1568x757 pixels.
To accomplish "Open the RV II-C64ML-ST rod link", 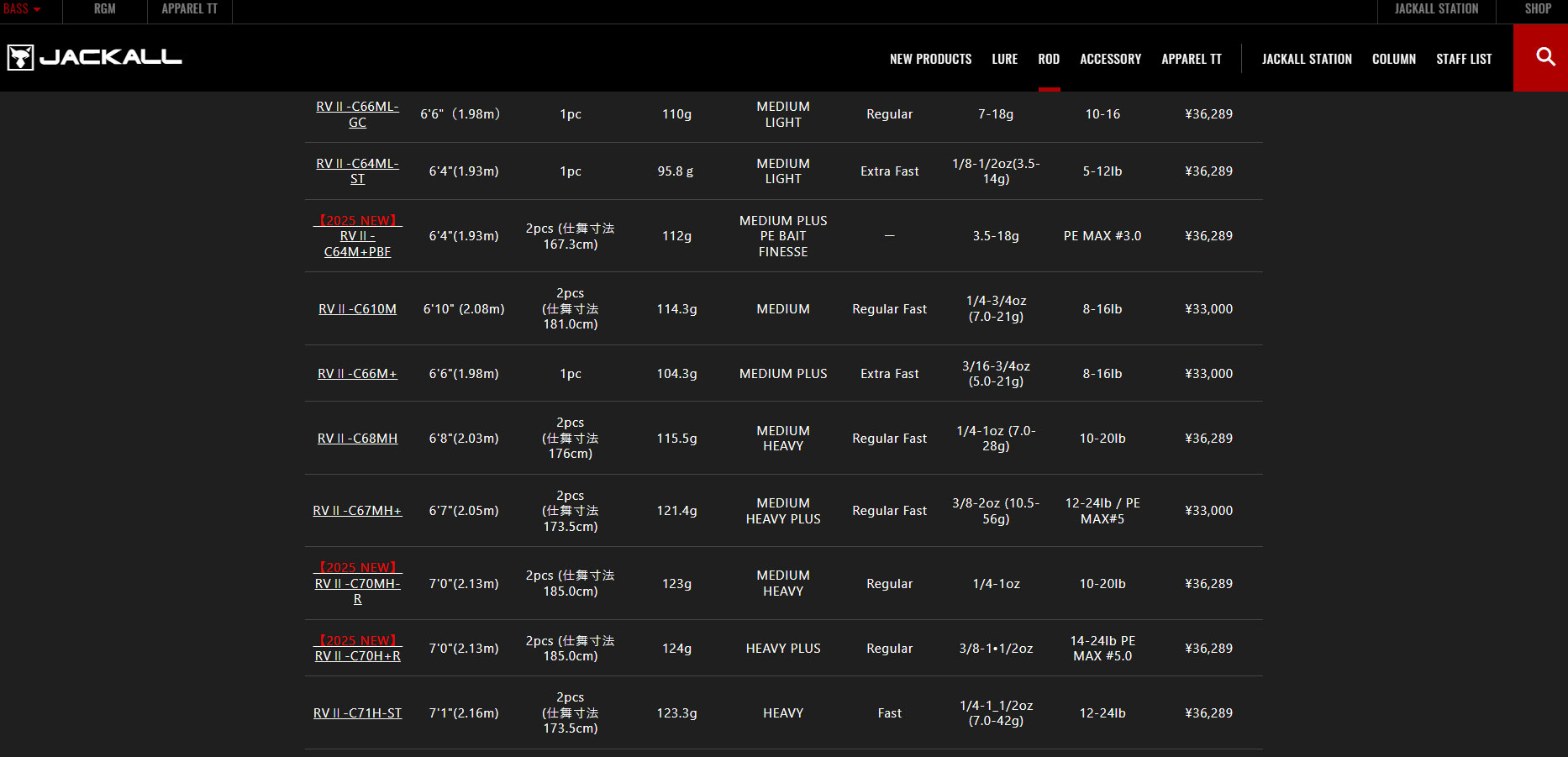I will pos(357,171).
